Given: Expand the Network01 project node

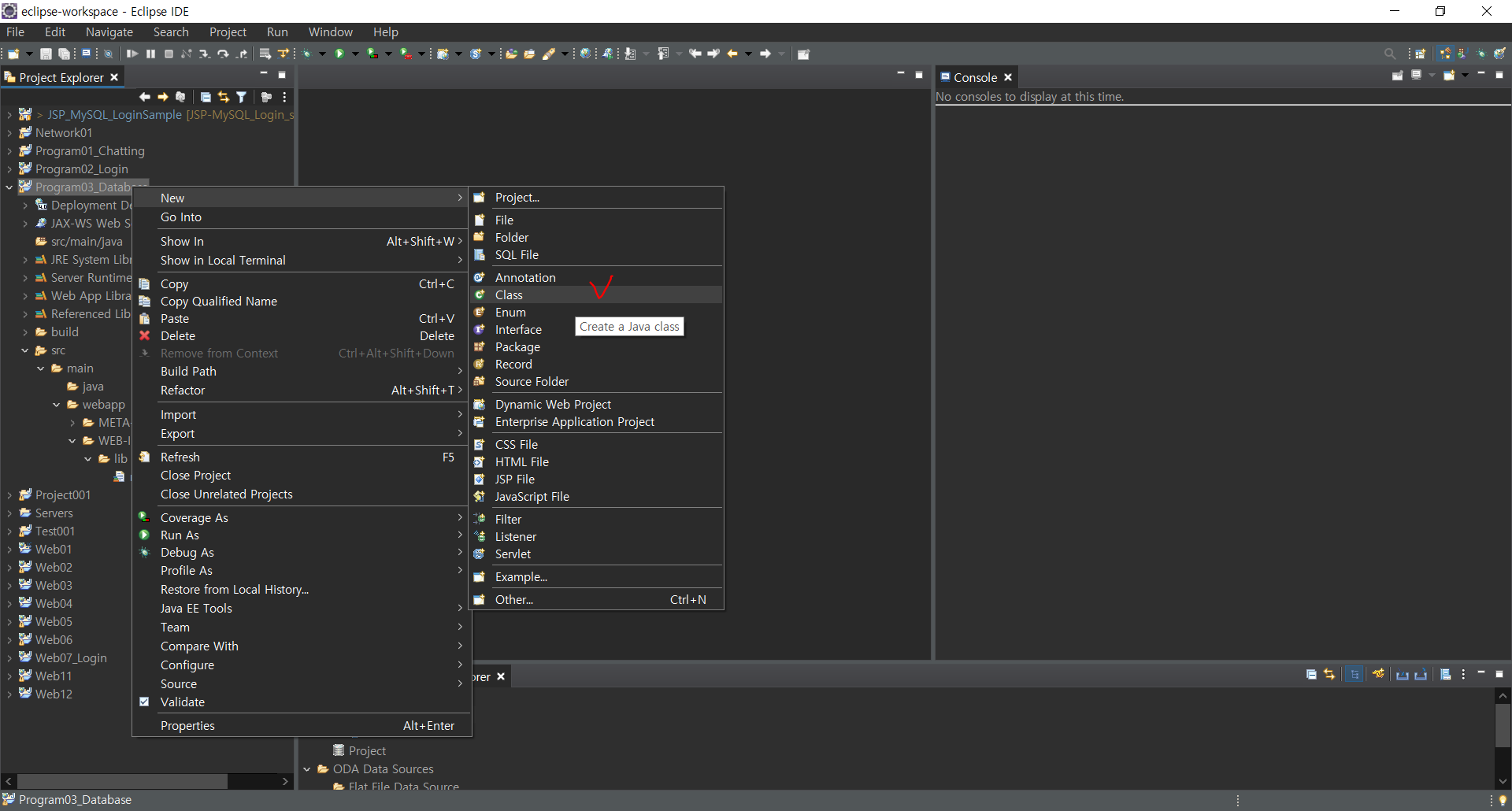Looking at the screenshot, I should pyautogui.click(x=9, y=133).
